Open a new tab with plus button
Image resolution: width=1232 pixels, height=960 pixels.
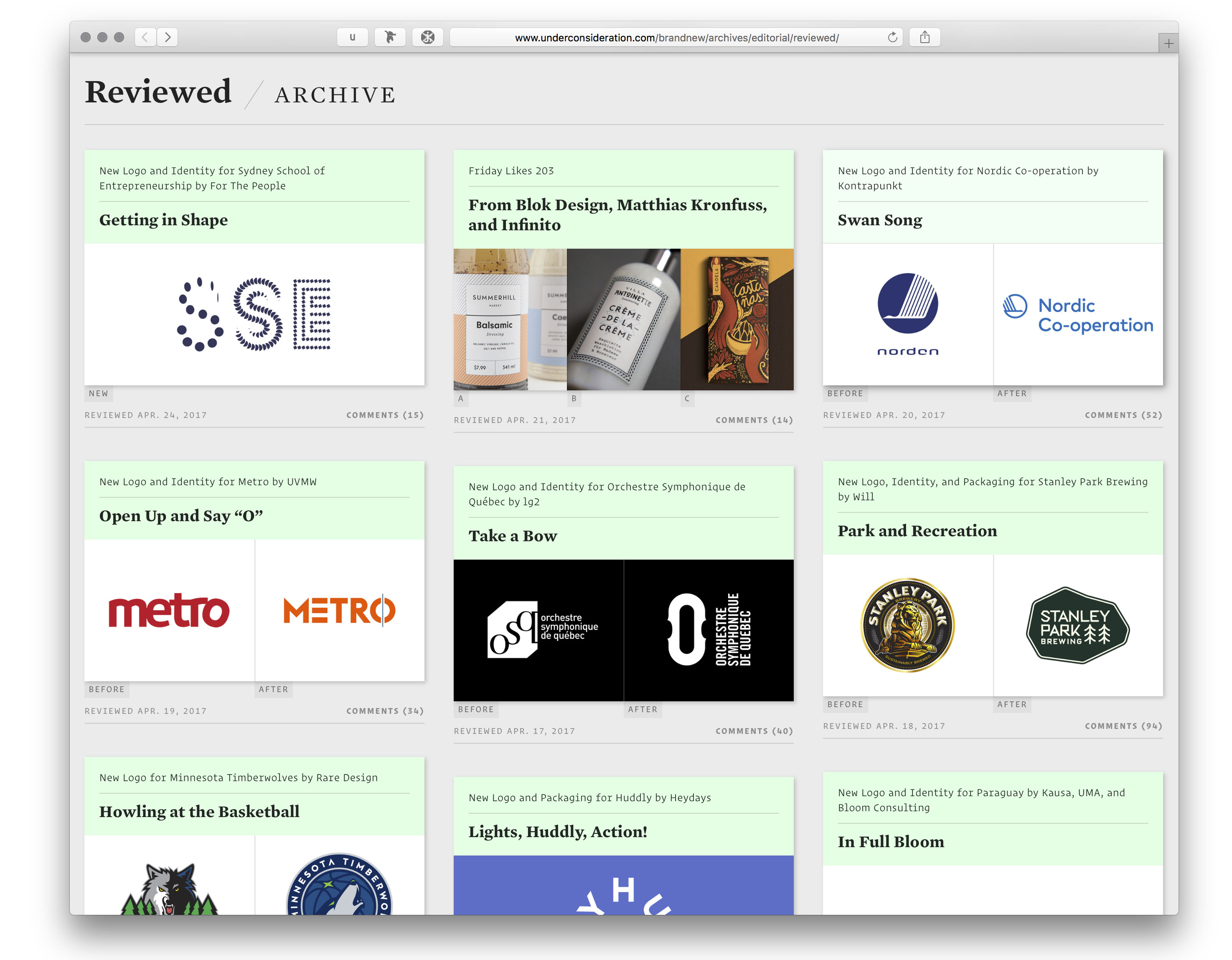coord(1168,43)
